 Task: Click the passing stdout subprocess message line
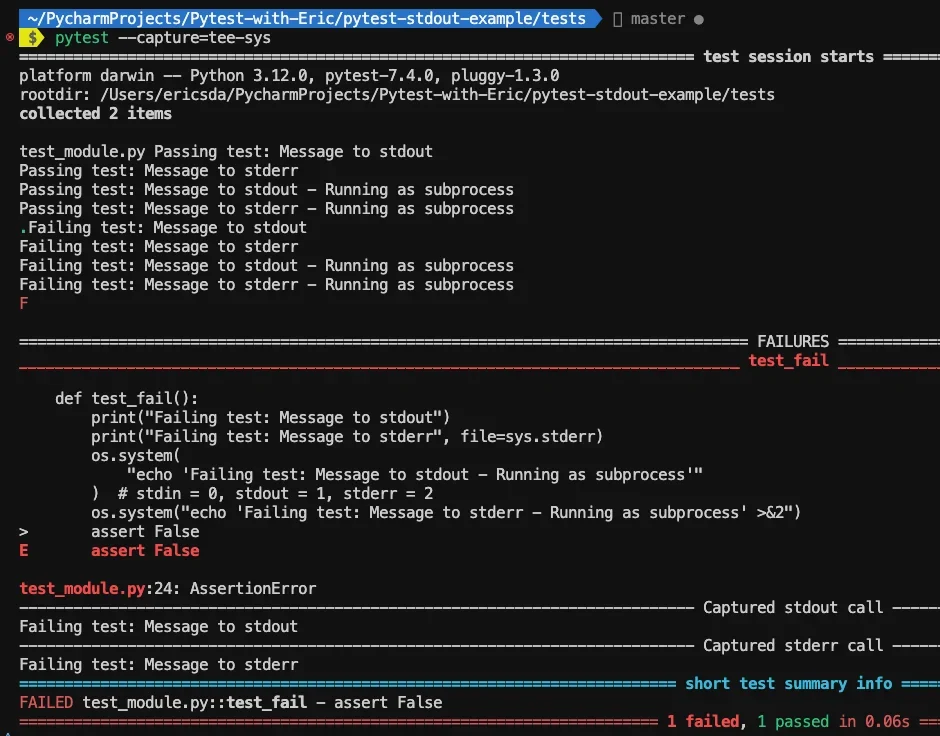click(266, 189)
